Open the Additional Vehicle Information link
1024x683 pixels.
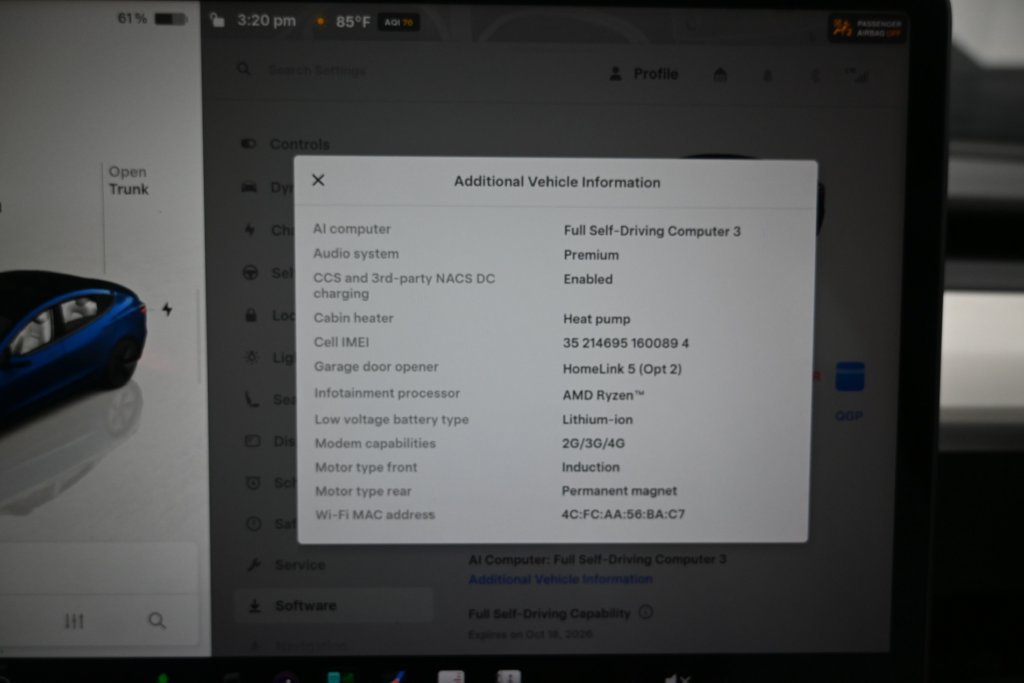560,579
